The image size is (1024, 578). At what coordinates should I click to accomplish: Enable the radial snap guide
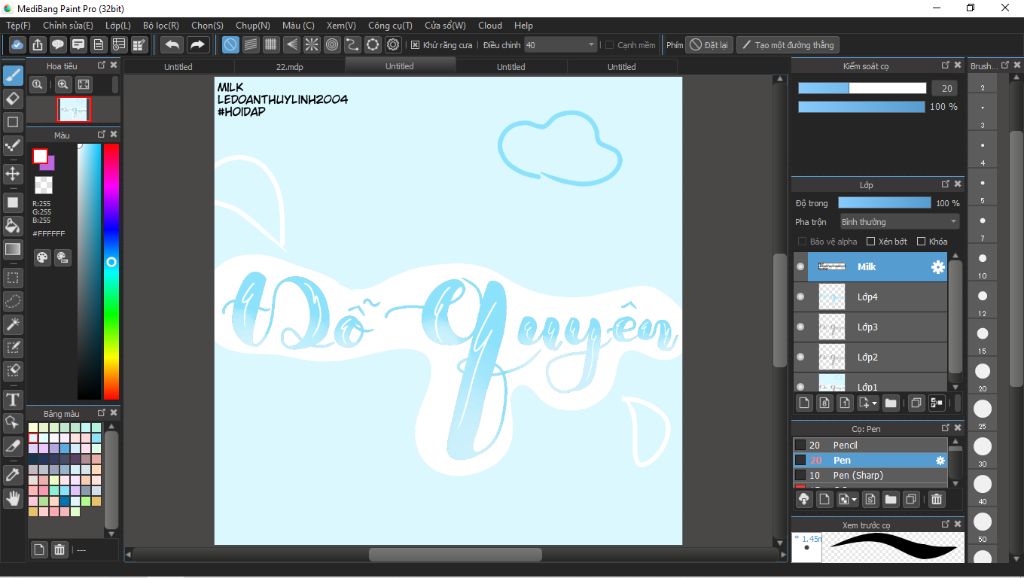312,44
